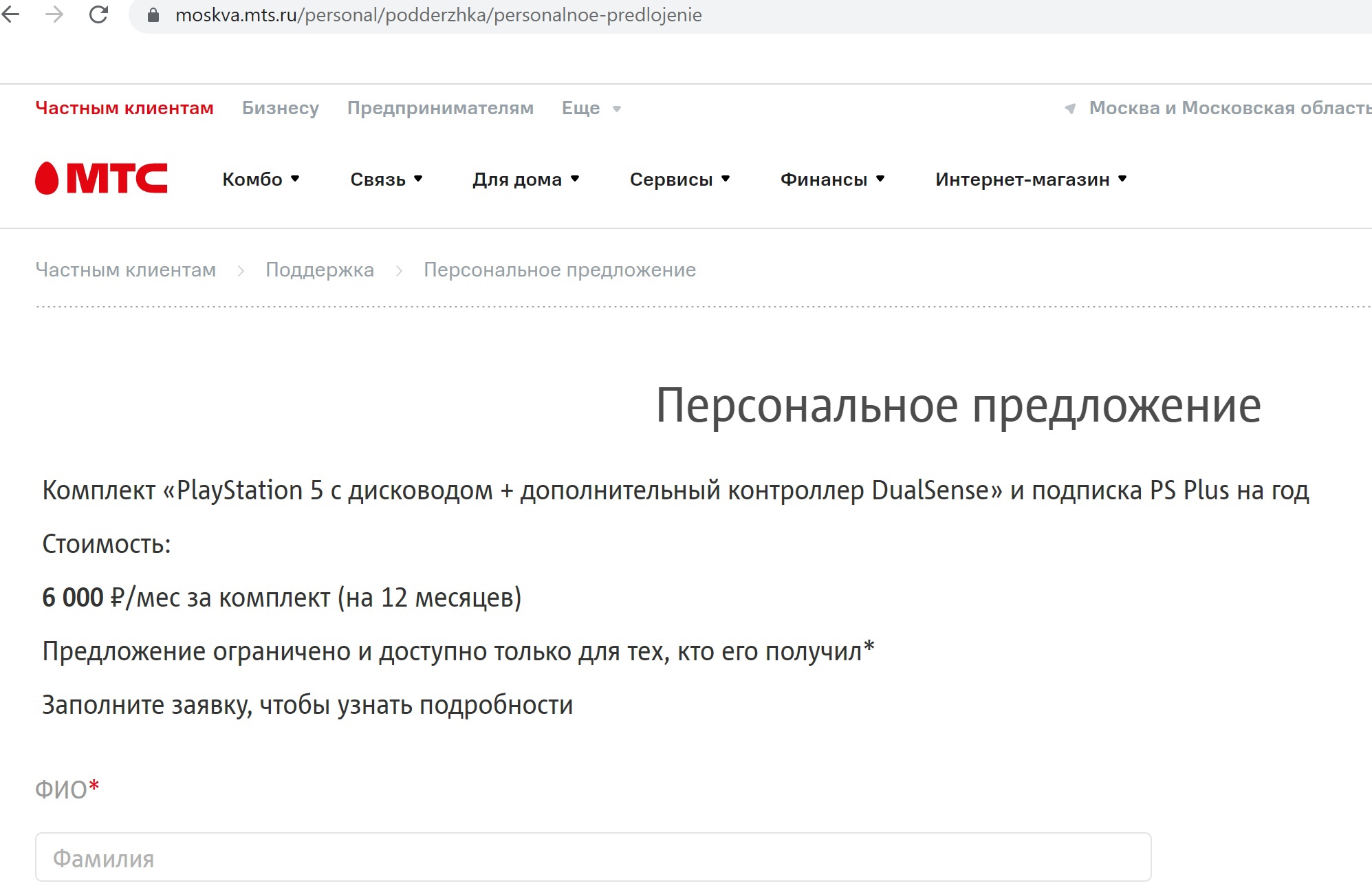Click the "Стоимость:" label
1372x890 pixels.
pyautogui.click(x=107, y=544)
